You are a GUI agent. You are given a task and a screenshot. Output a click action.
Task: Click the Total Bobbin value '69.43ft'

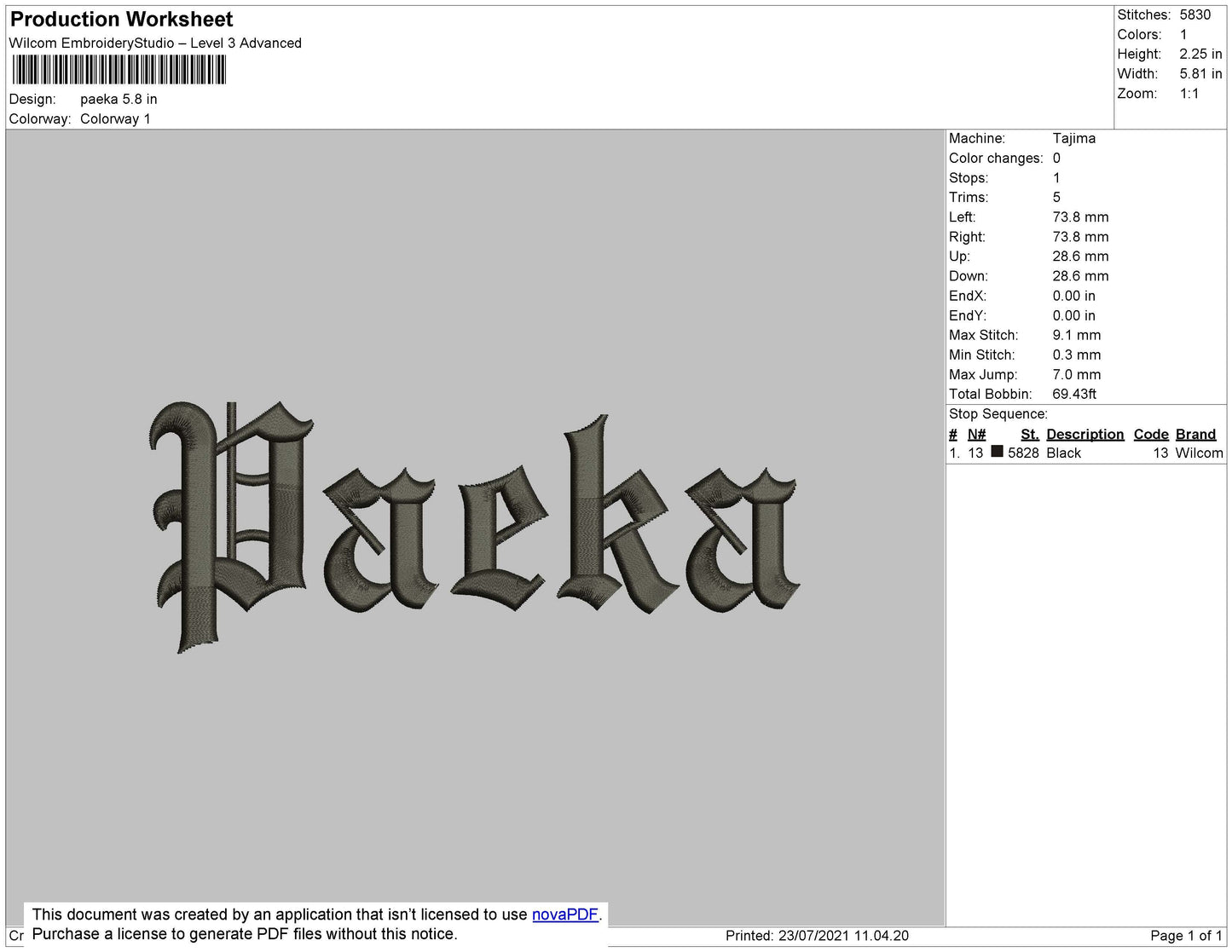click(1074, 395)
